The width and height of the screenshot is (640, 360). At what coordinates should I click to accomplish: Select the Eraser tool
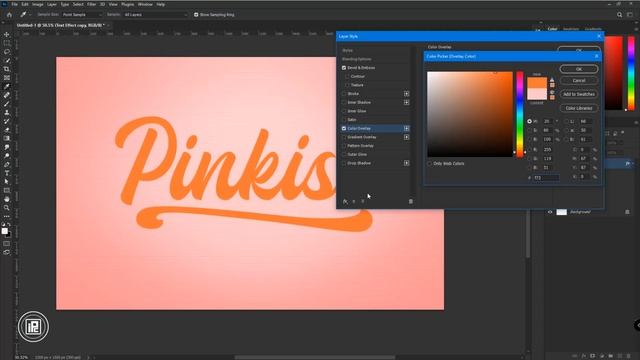7,130
